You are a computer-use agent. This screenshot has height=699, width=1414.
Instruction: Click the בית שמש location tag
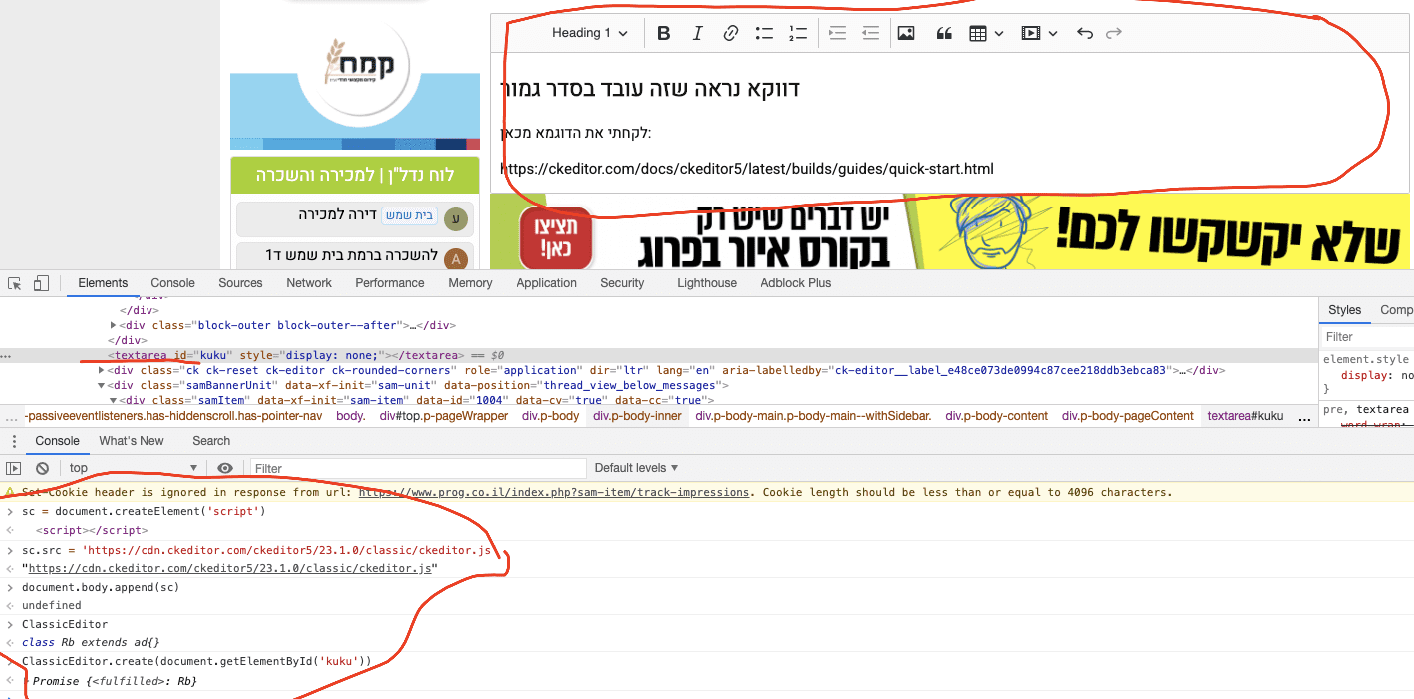(410, 215)
